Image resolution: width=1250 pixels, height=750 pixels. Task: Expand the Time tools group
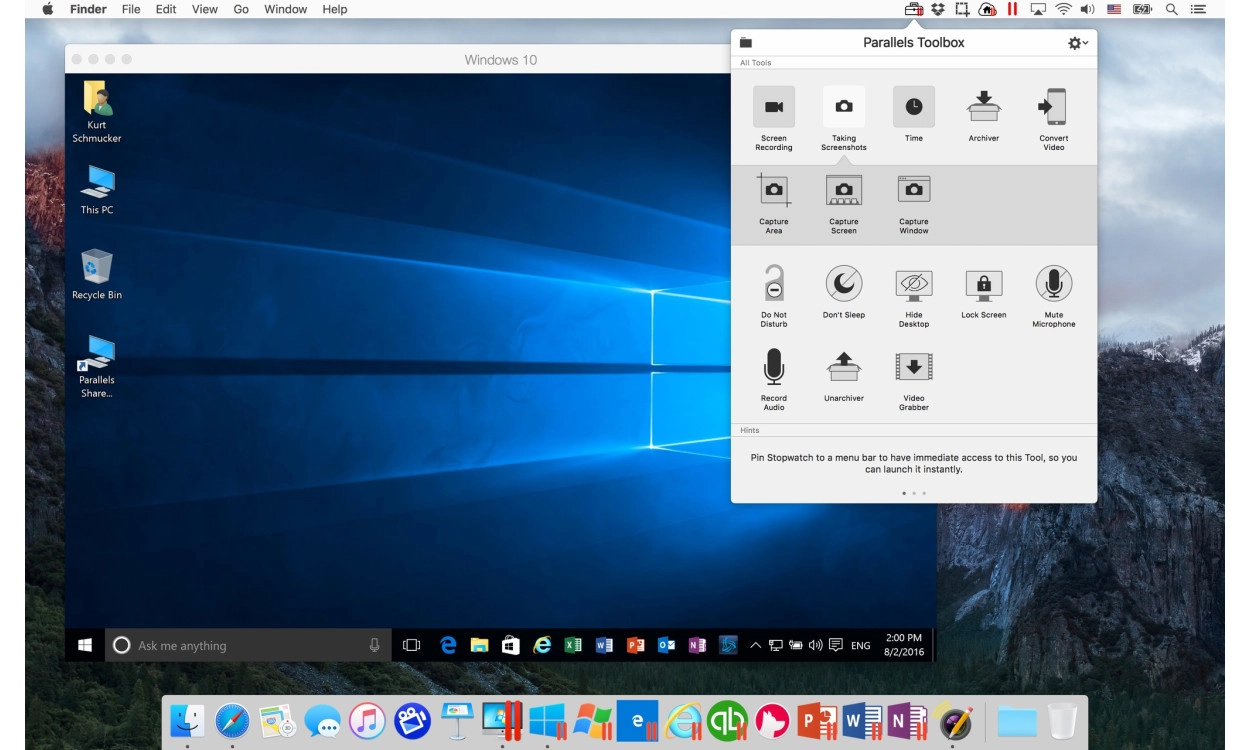coord(913,107)
